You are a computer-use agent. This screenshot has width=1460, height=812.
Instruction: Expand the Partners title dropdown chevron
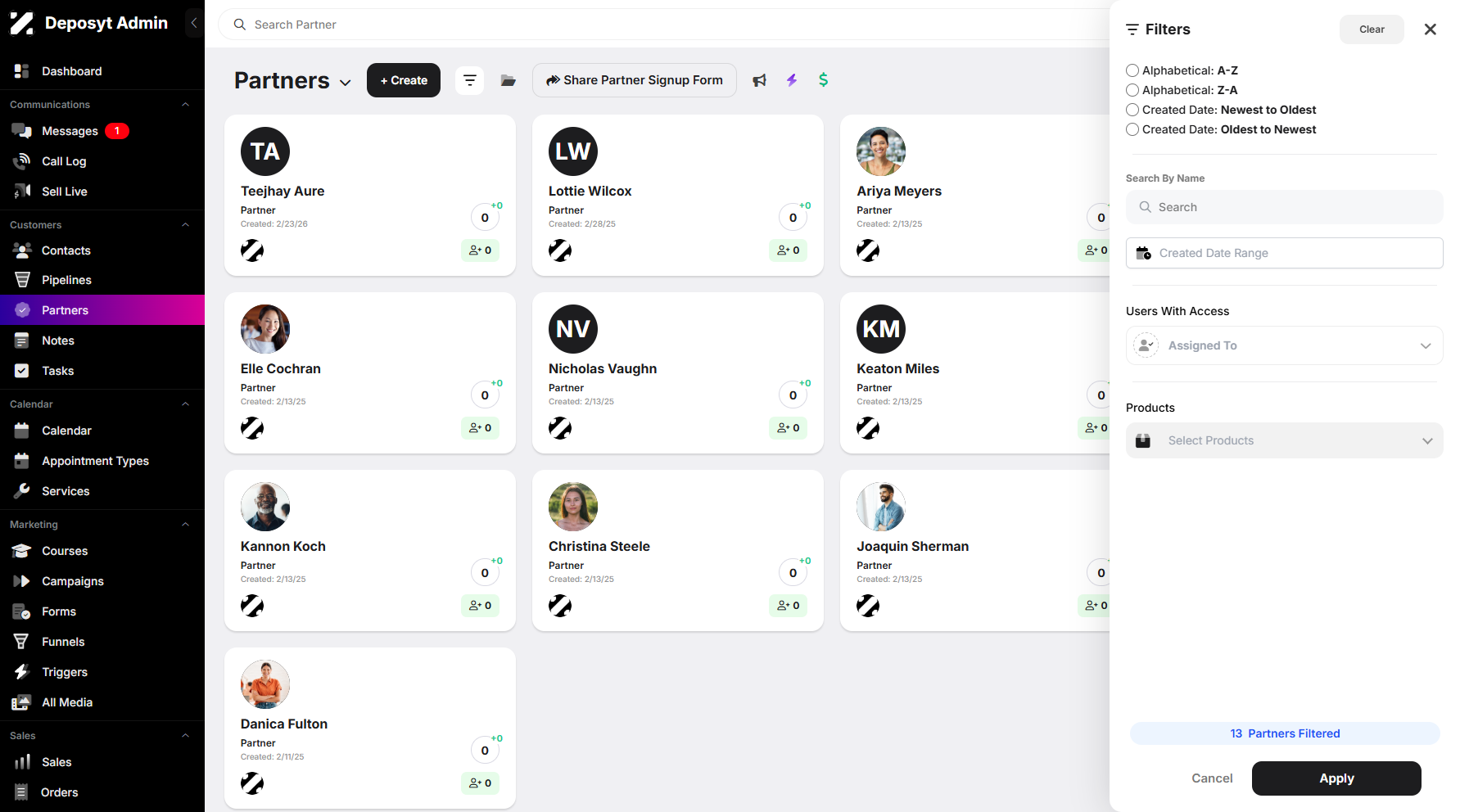click(x=346, y=83)
